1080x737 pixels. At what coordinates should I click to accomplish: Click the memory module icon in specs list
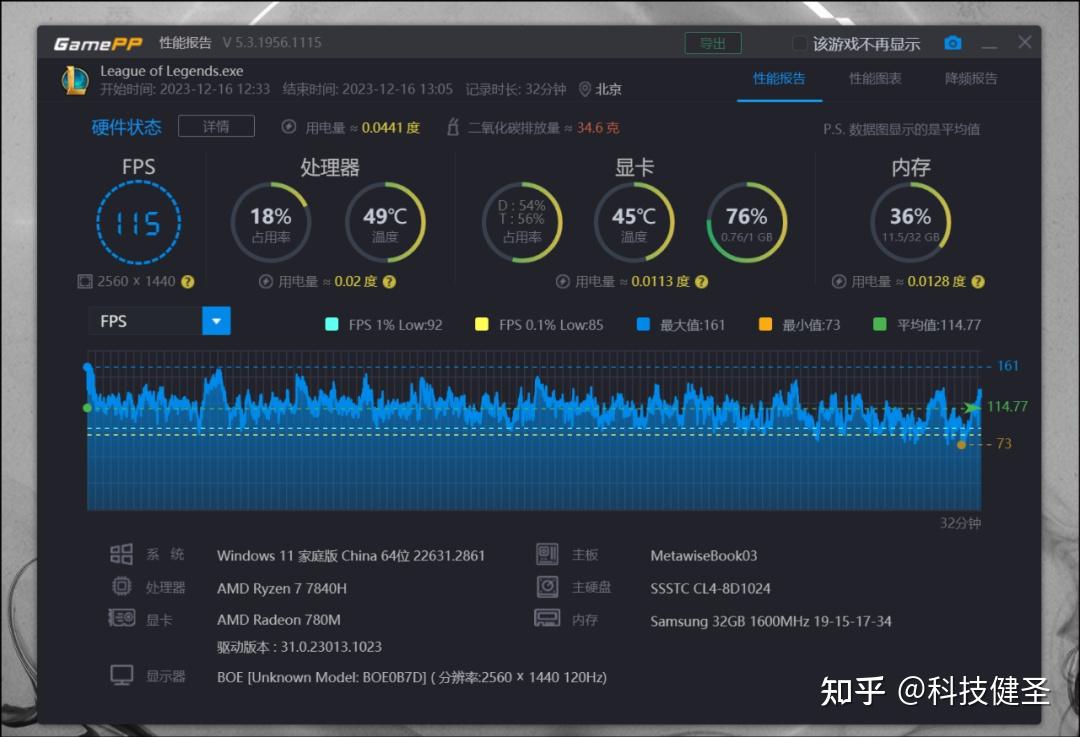[548, 618]
